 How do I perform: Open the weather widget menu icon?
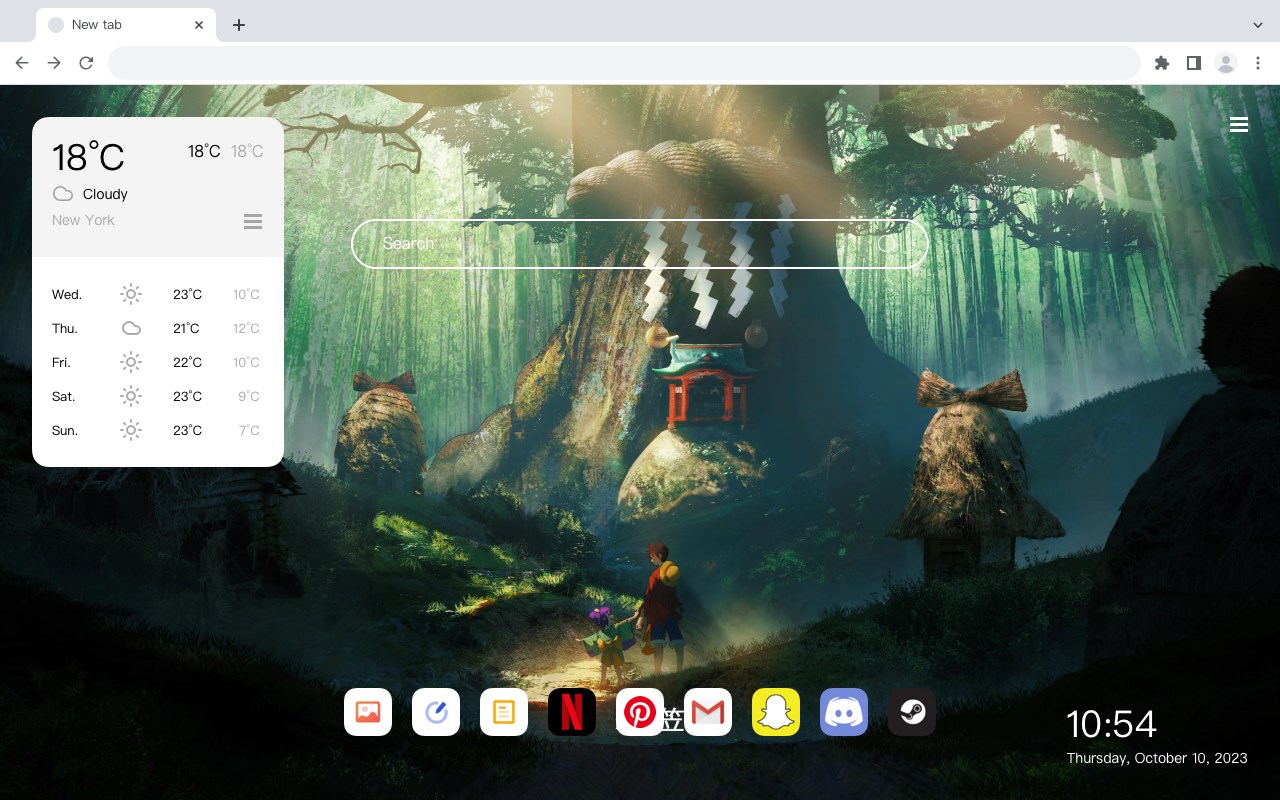[x=253, y=221]
